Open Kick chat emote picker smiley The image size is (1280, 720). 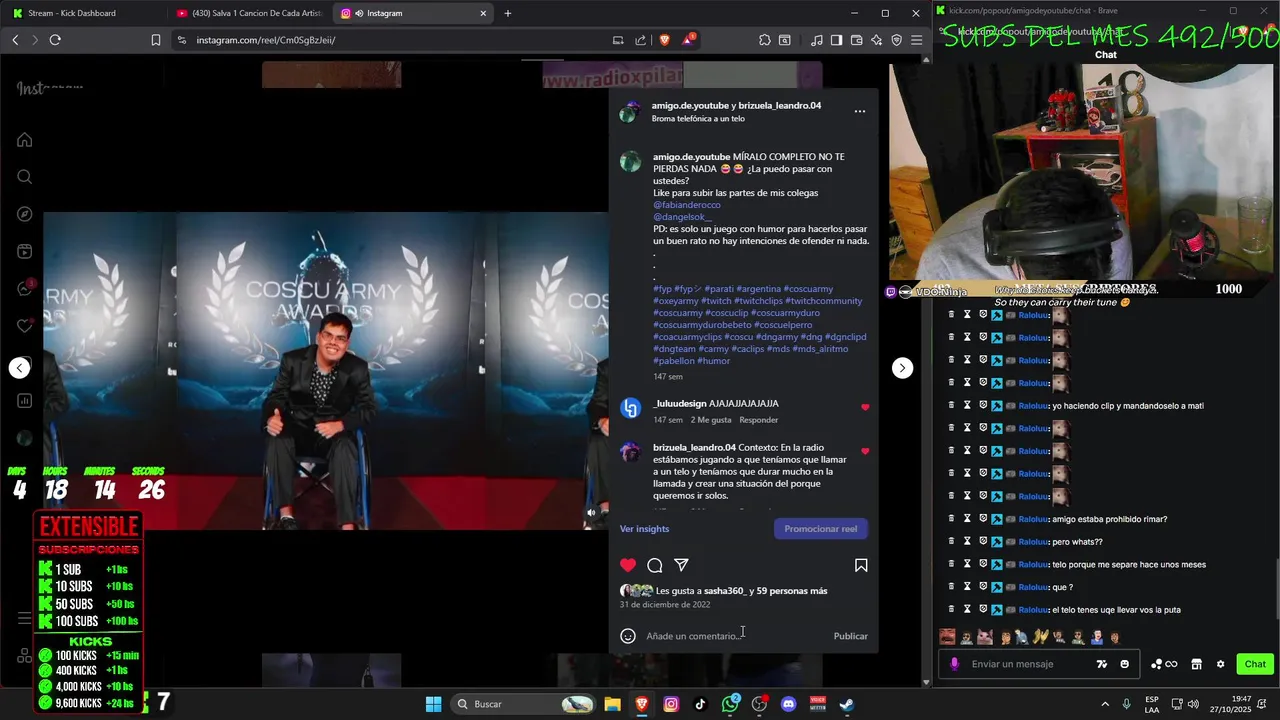pos(1125,664)
